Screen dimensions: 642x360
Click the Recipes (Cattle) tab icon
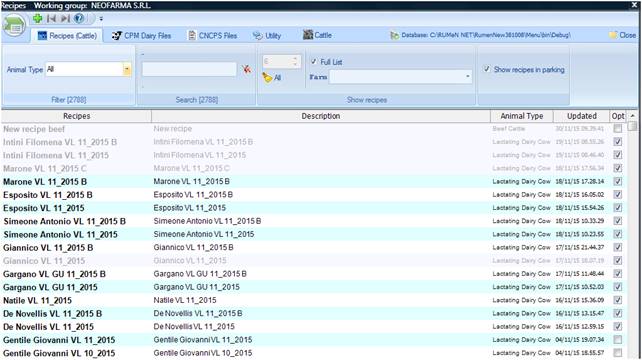pos(42,36)
